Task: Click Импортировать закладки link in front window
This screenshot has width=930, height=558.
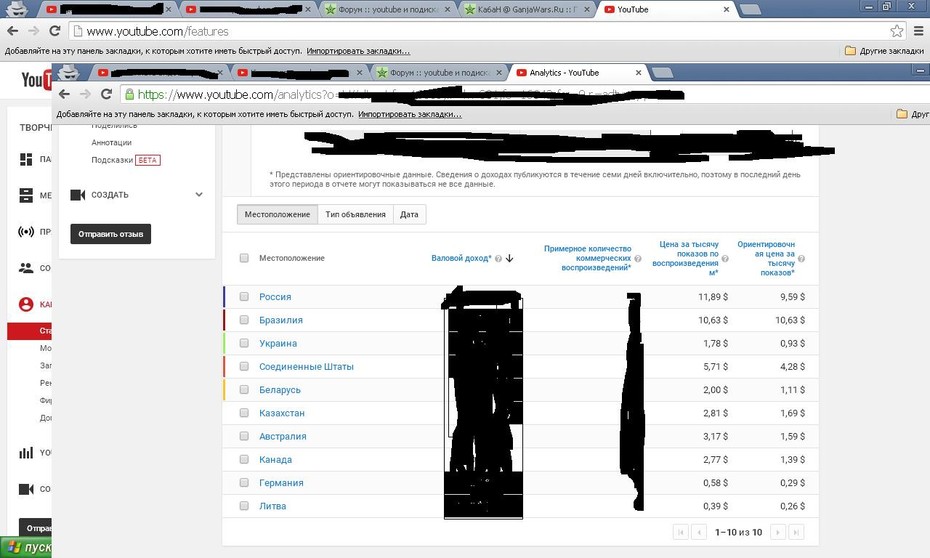Action: click(410, 114)
